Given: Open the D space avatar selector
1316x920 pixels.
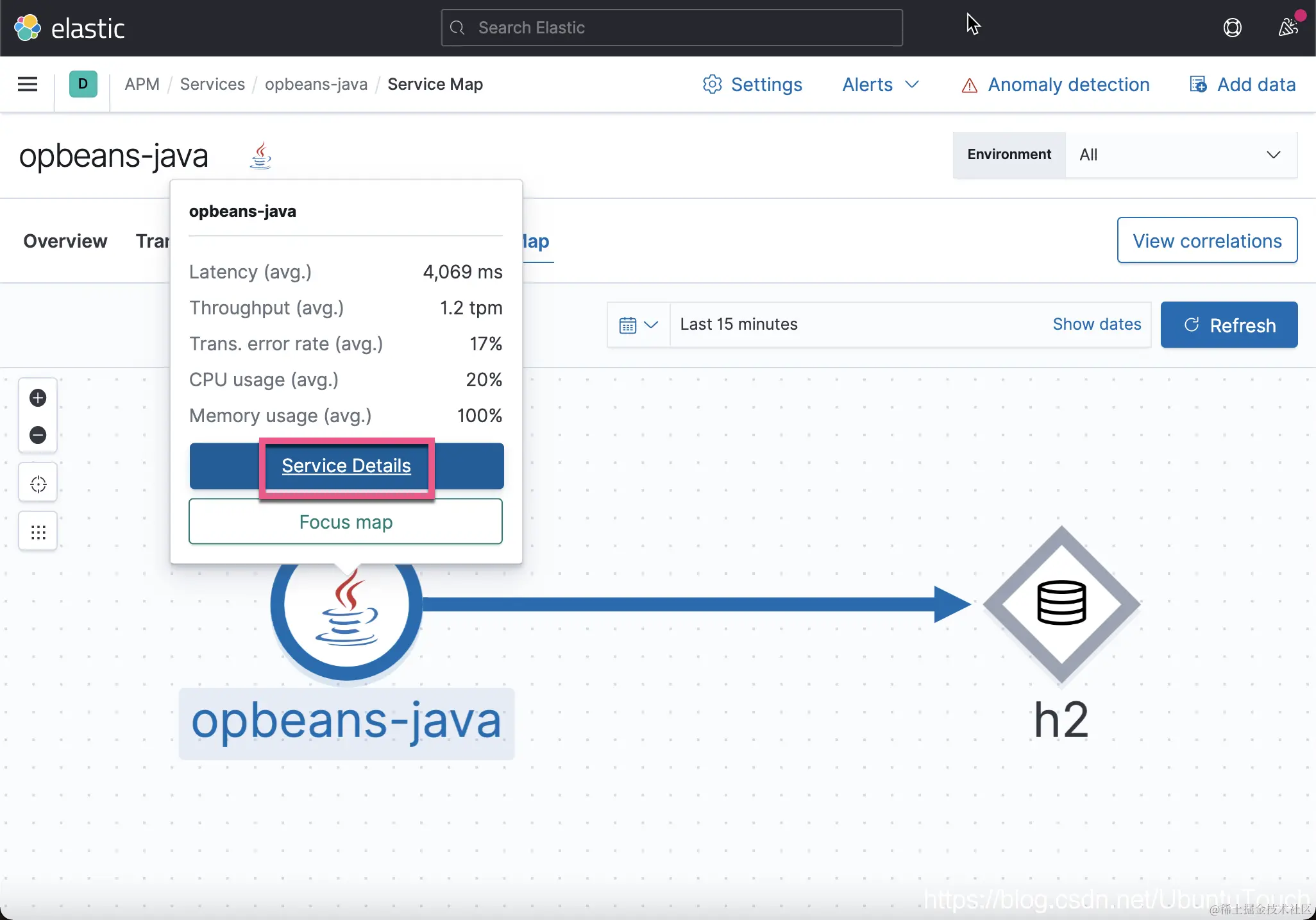Looking at the screenshot, I should pos(83,84).
